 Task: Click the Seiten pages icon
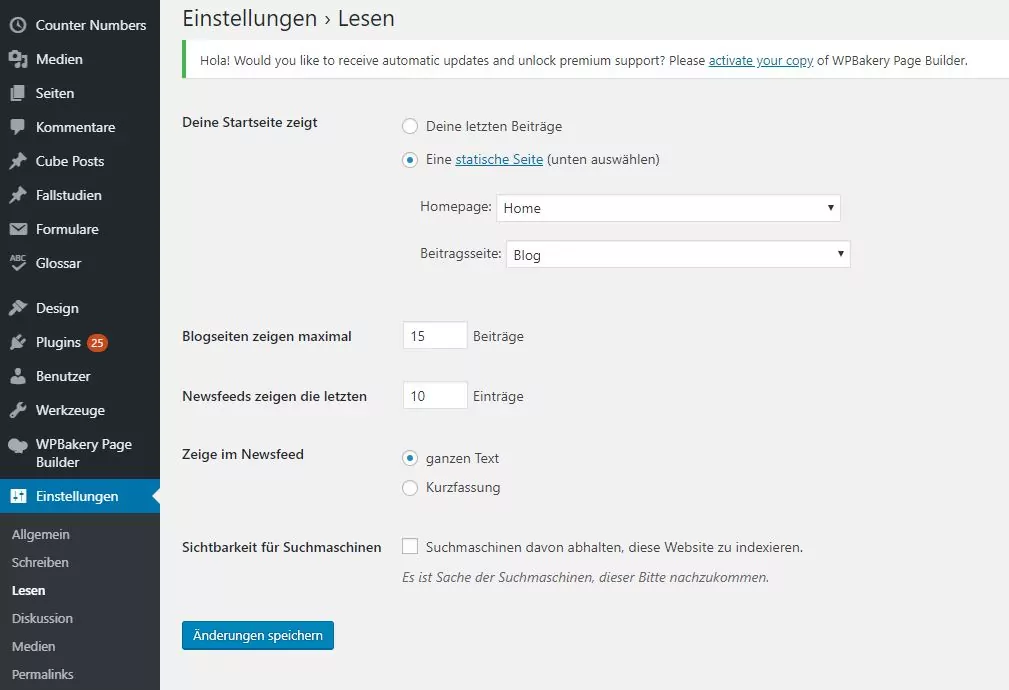(x=18, y=93)
